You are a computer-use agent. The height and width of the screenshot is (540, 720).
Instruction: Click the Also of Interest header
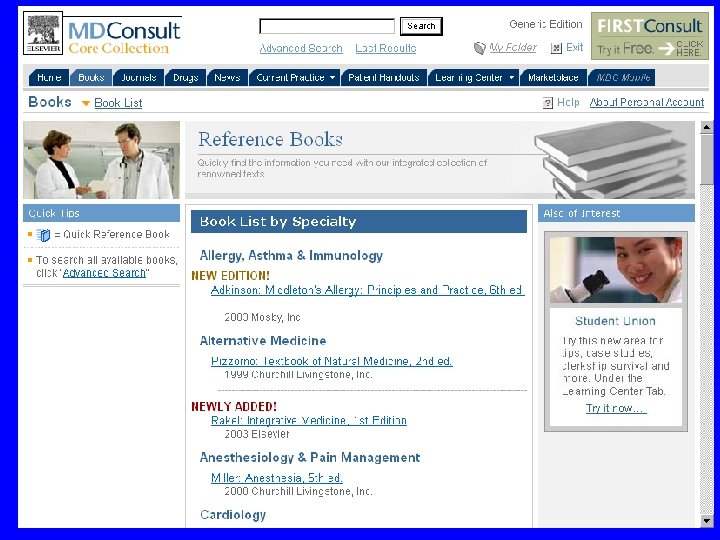[616, 214]
